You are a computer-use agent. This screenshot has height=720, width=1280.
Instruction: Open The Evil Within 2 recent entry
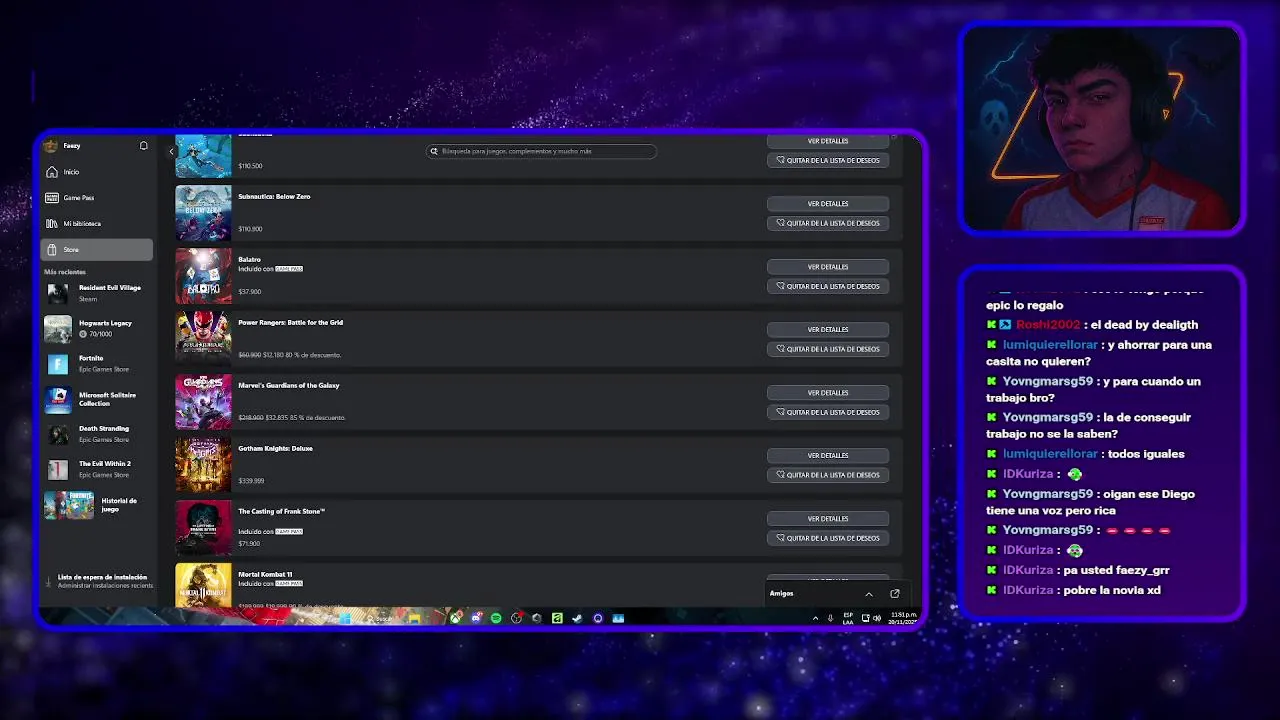pos(96,469)
